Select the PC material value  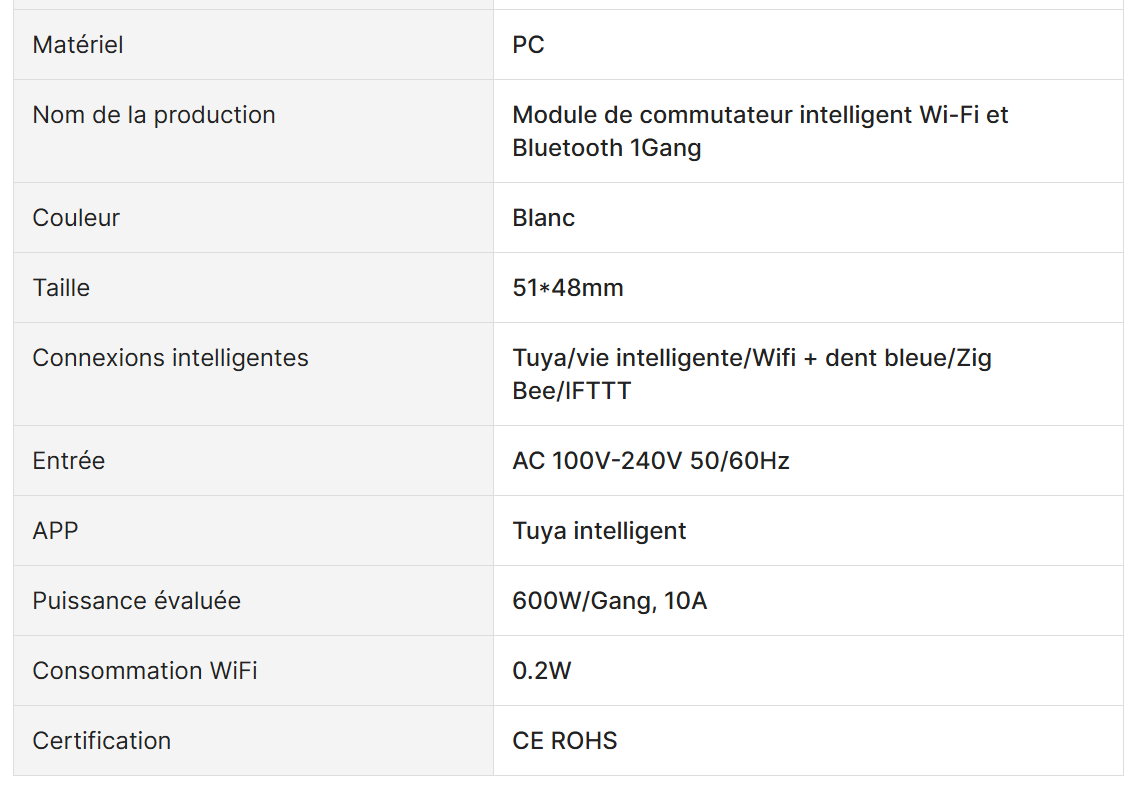click(x=528, y=45)
